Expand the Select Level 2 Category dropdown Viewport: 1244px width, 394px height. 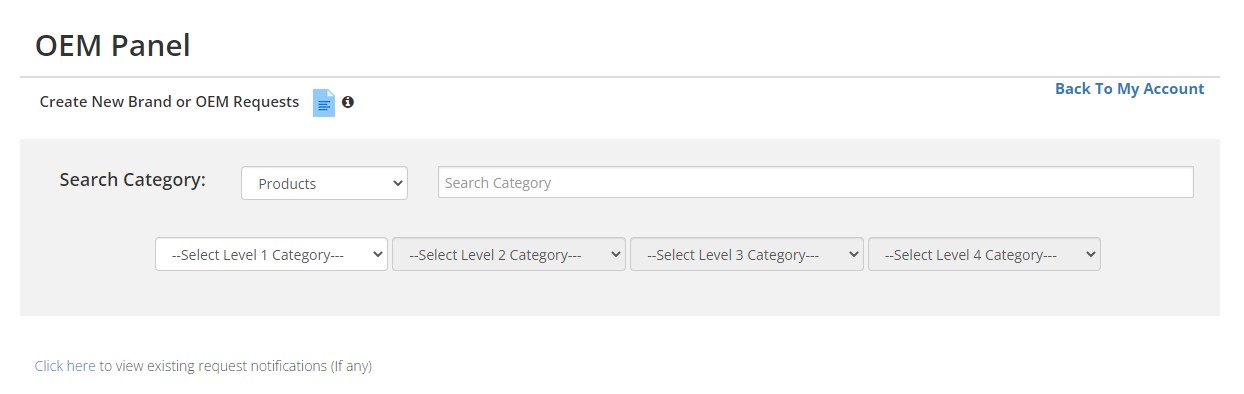tap(509, 254)
